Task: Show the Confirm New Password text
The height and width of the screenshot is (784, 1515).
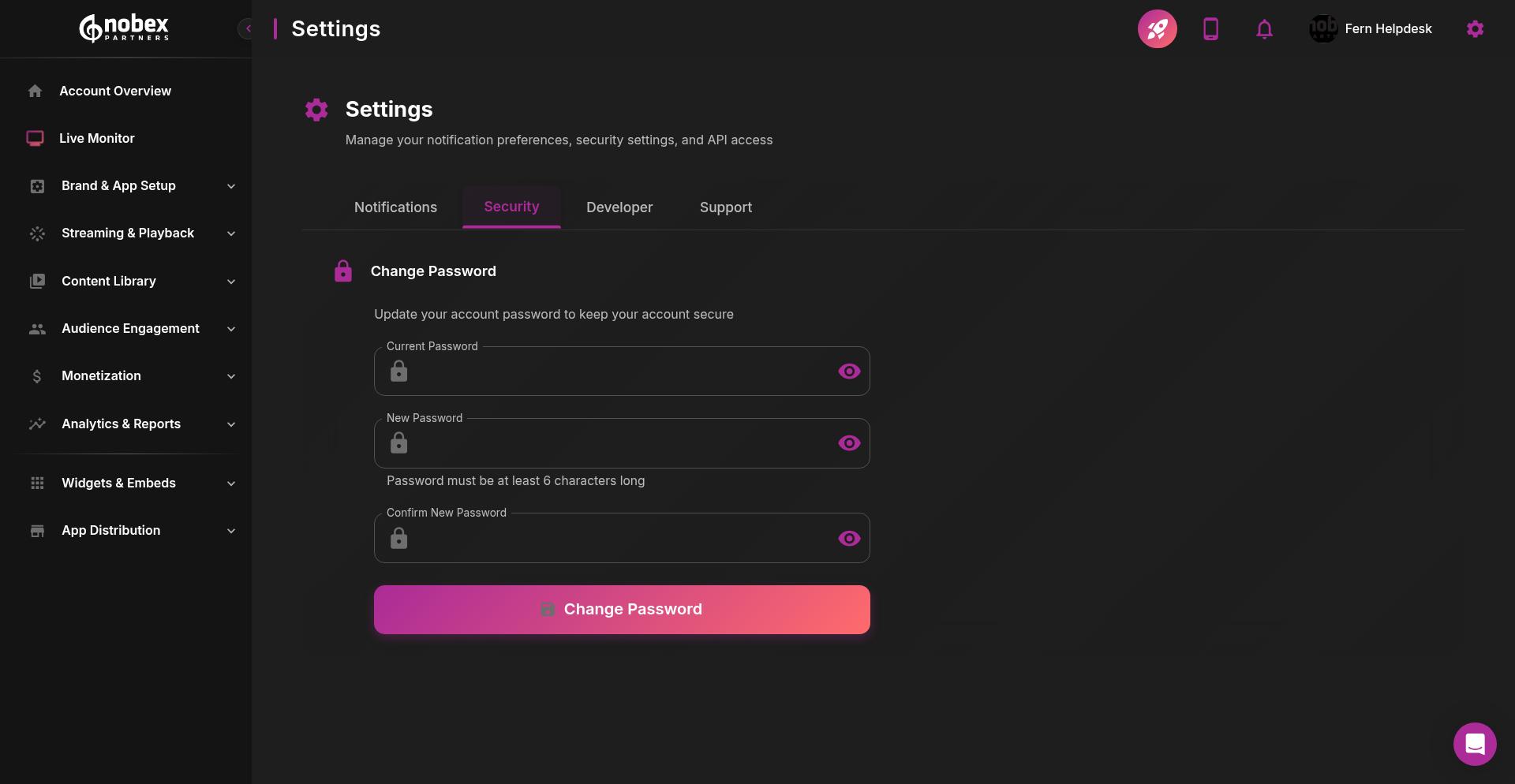Action: [849, 539]
